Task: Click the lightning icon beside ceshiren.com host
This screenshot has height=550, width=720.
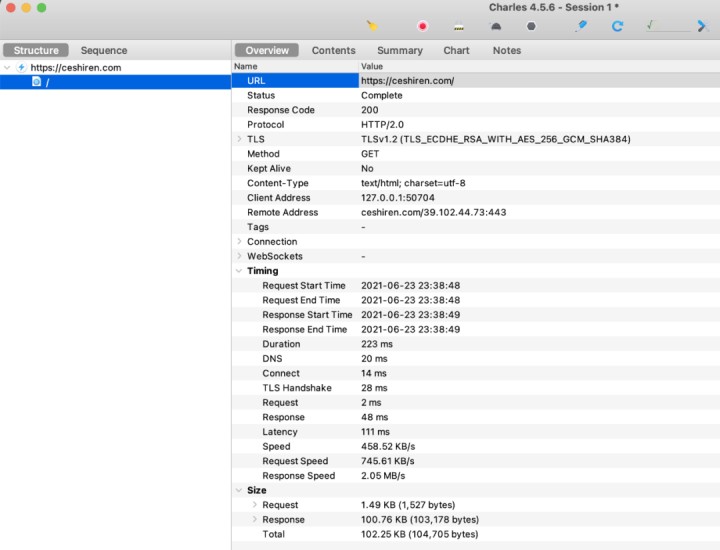Action: [21, 67]
